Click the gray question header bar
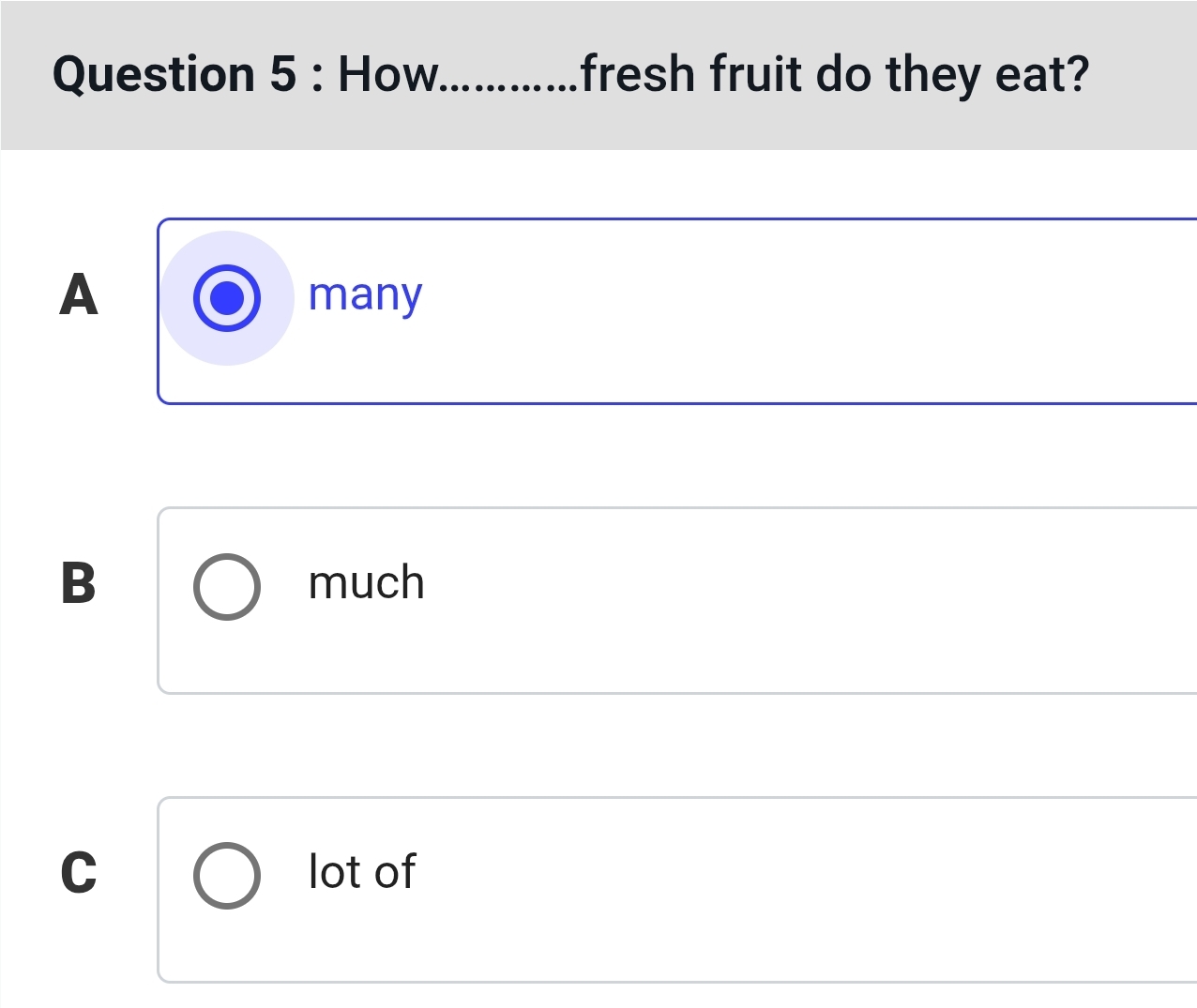 click(x=1144, y=122)
